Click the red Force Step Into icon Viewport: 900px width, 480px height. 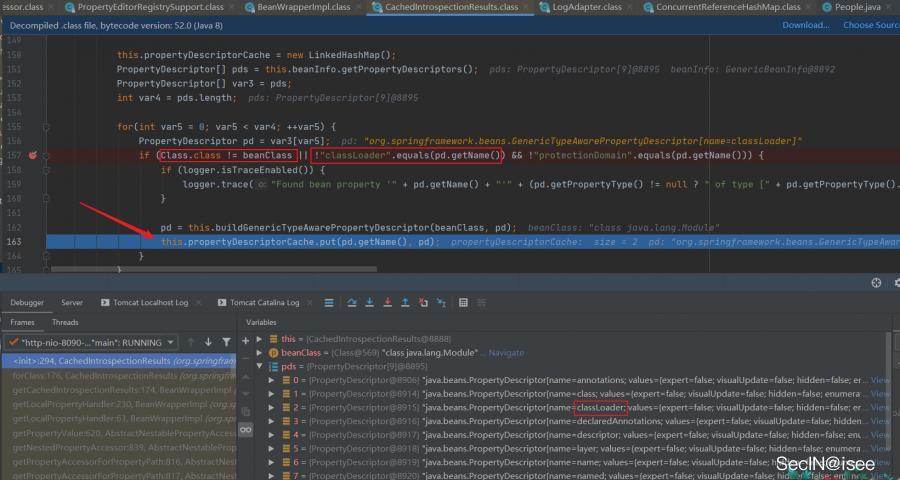(387, 303)
